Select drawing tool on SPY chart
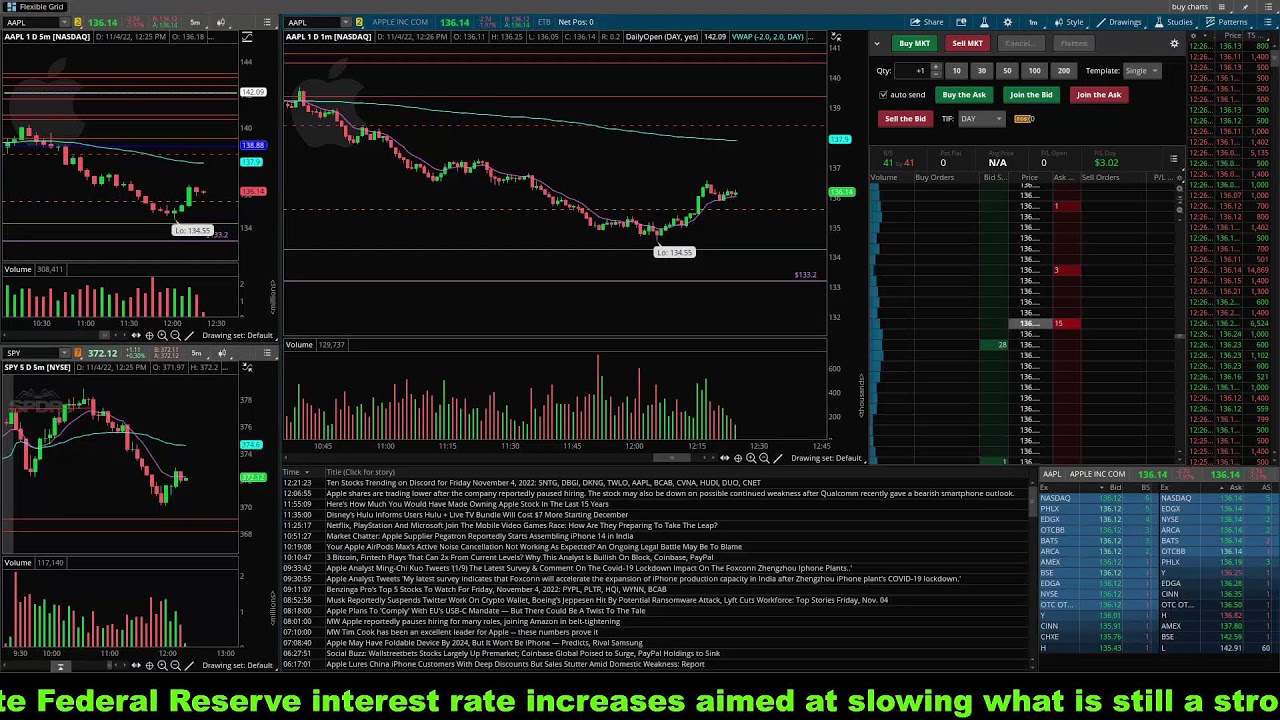 pos(189,666)
